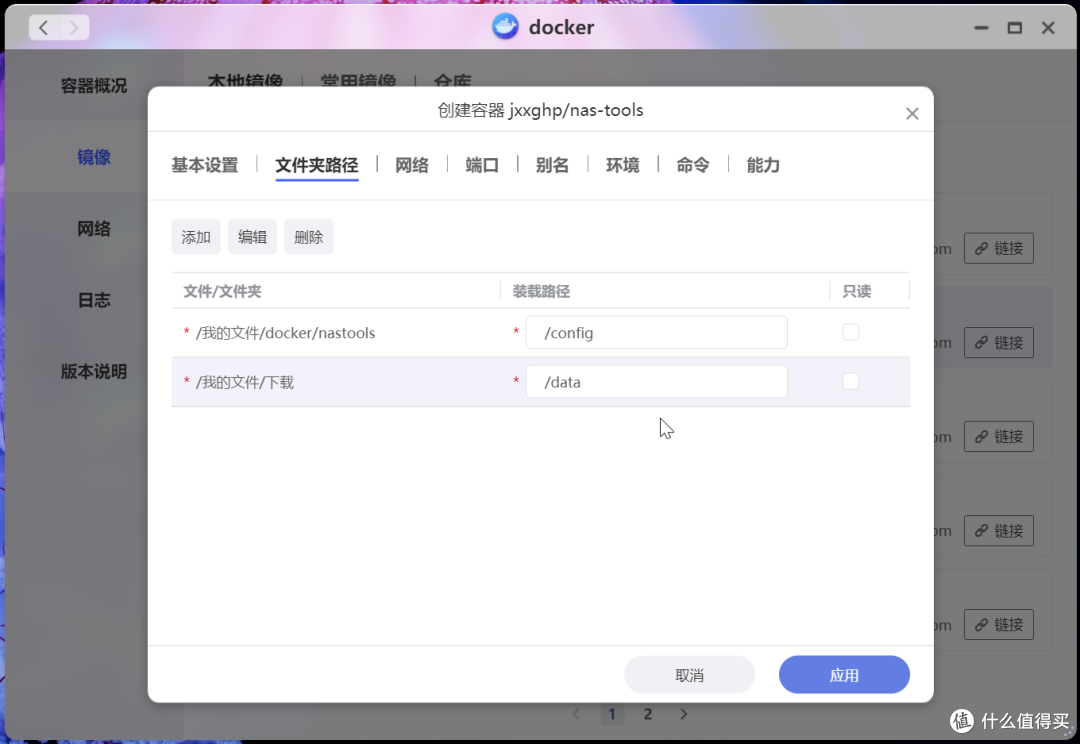Enable read-only for /config mount
Screen dimensions: 1080x744
pos(851,332)
